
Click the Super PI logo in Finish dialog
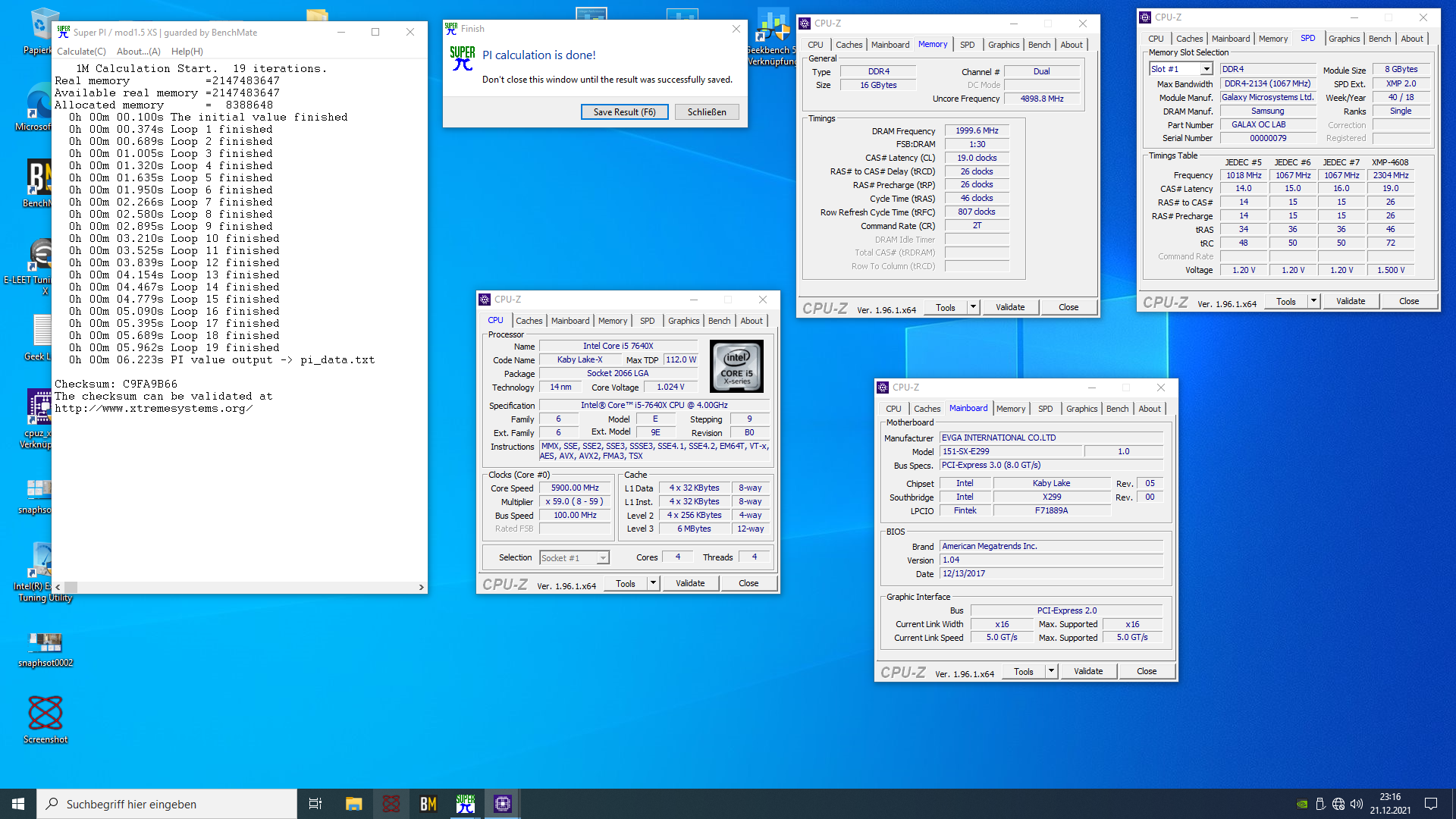pyautogui.click(x=463, y=59)
